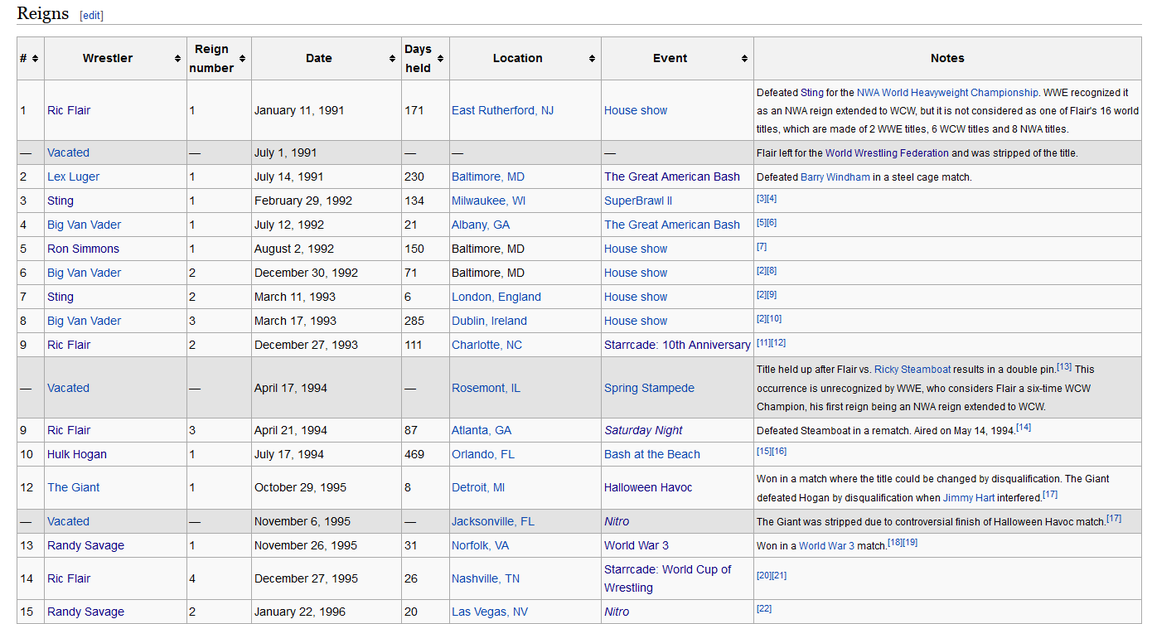Go to the Albany, GA link
Viewport: 1152px width, 624px height.
[x=480, y=225]
